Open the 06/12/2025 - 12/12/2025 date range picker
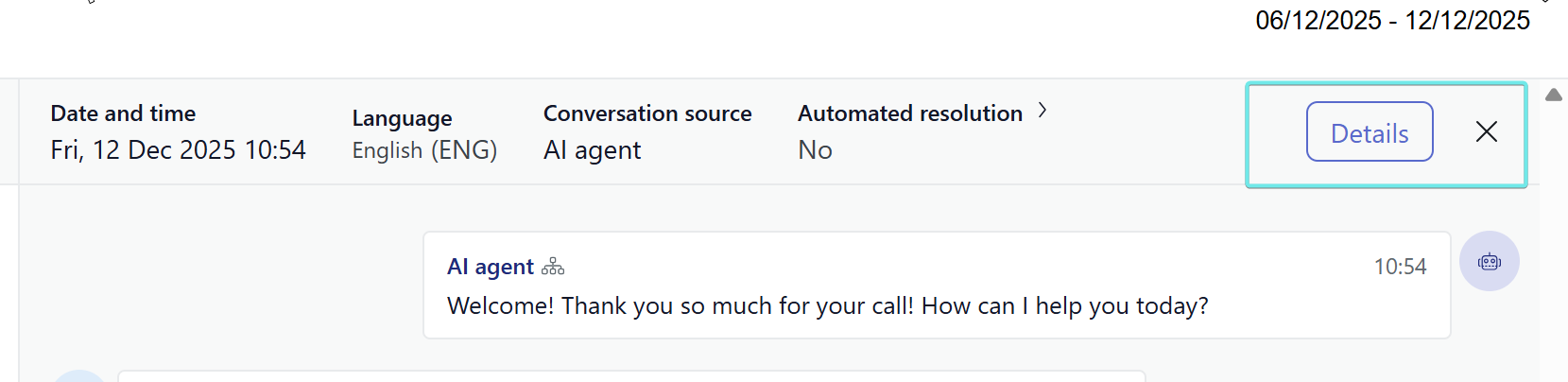 (1392, 21)
